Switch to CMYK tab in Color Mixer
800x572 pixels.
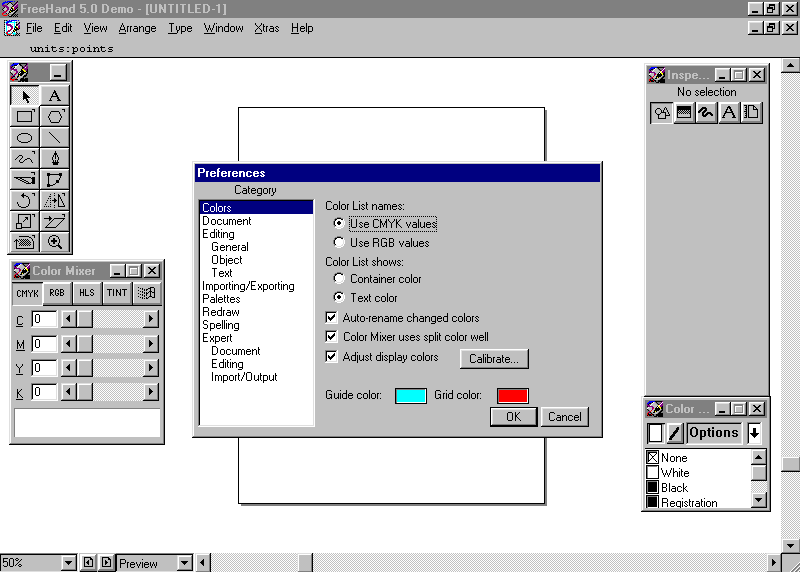[27, 293]
